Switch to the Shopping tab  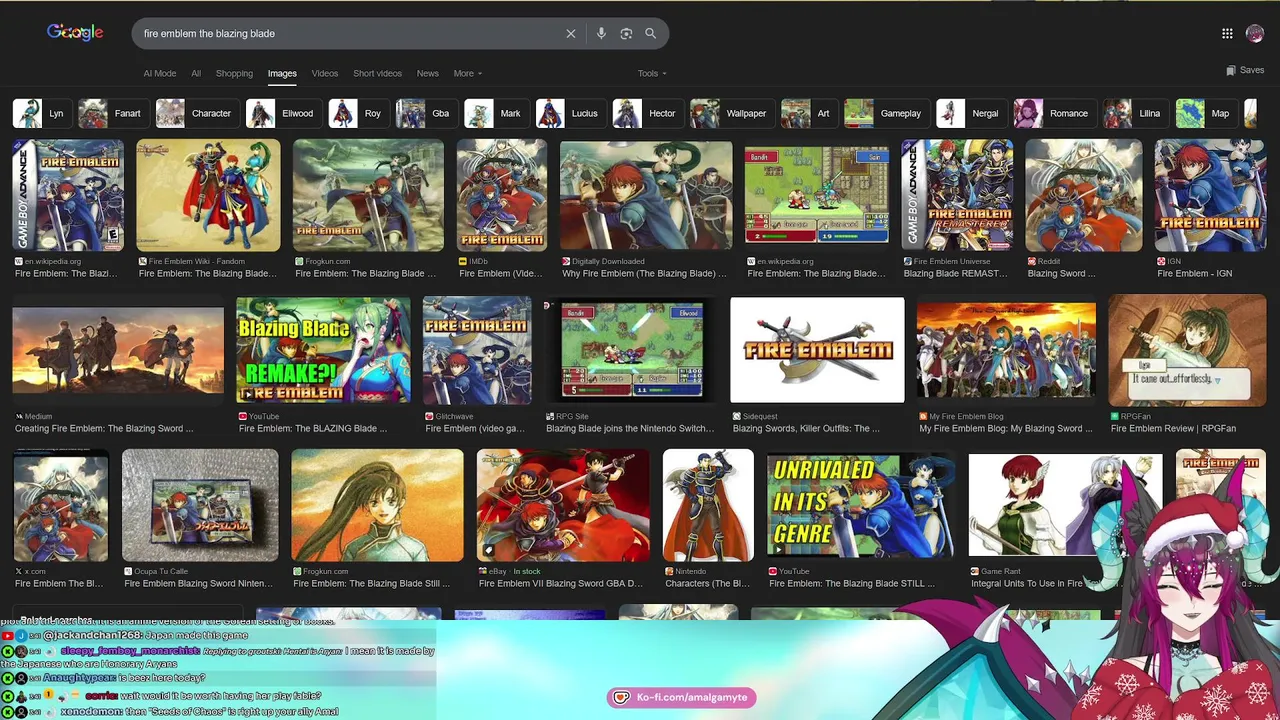[x=234, y=73]
